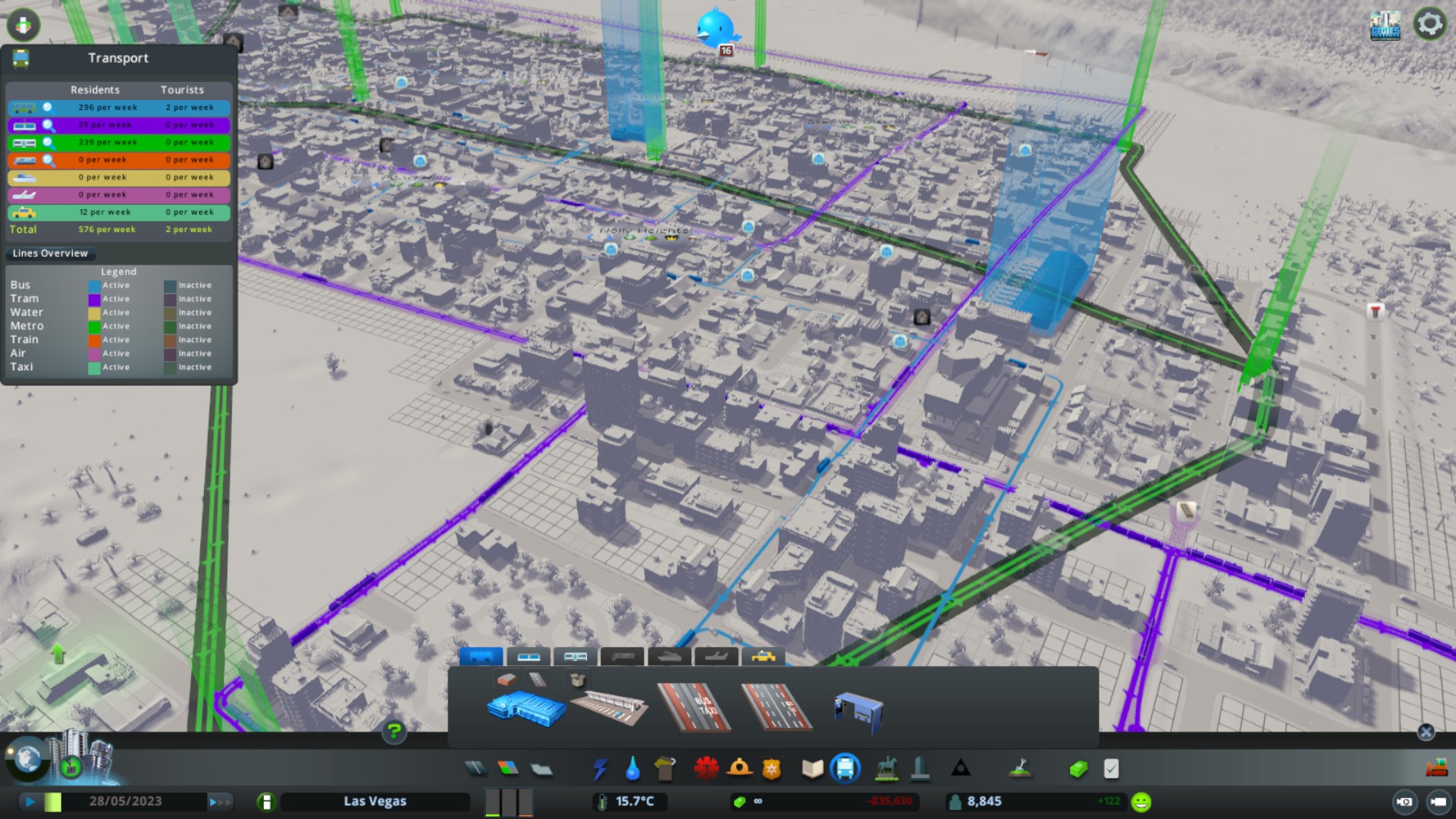Screen dimensions: 1456x819
Task: Toggle tram line visibility magnifier
Action: [49, 125]
